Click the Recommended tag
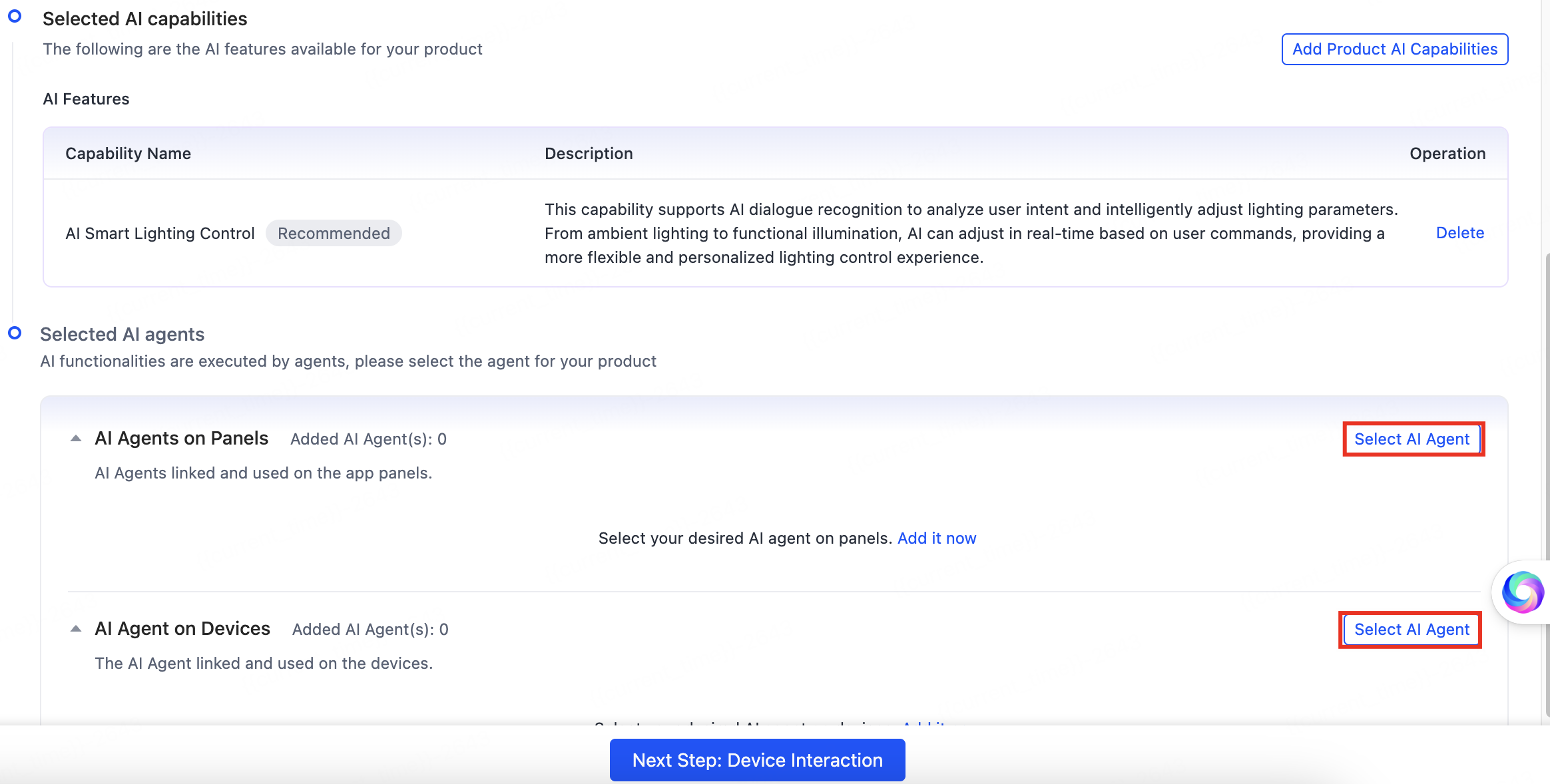Screen dimensions: 1550x784 pos(334,234)
